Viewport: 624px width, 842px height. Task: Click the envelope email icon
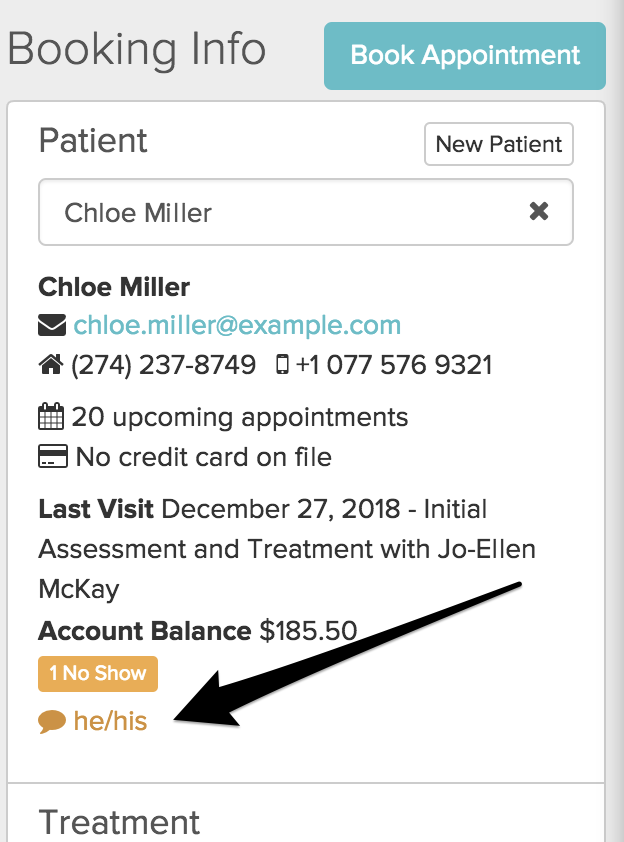pos(52,326)
